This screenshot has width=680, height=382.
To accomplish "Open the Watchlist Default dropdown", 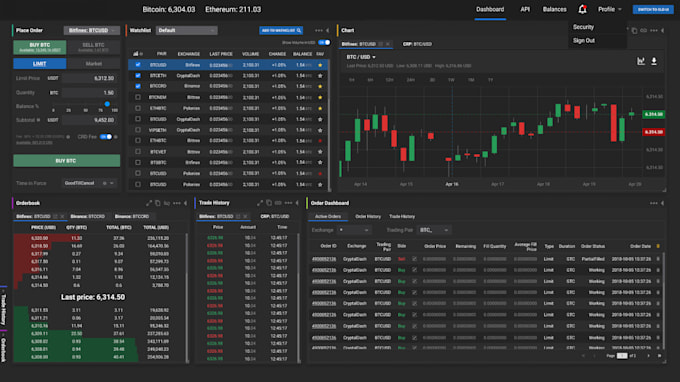I will 186,30.
